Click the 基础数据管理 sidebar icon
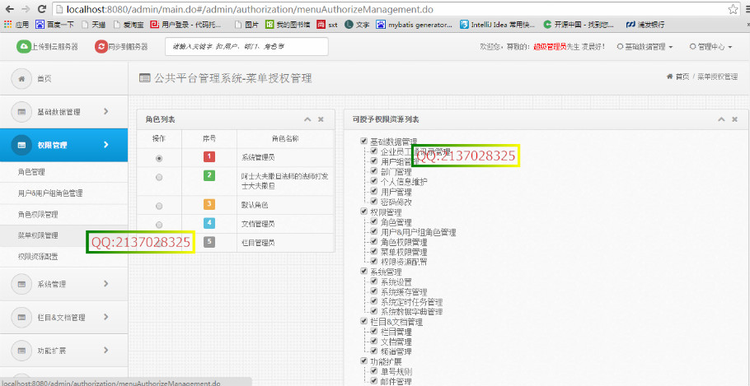Image resolution: width=750 pixels, height=386 pixels. 22,111
